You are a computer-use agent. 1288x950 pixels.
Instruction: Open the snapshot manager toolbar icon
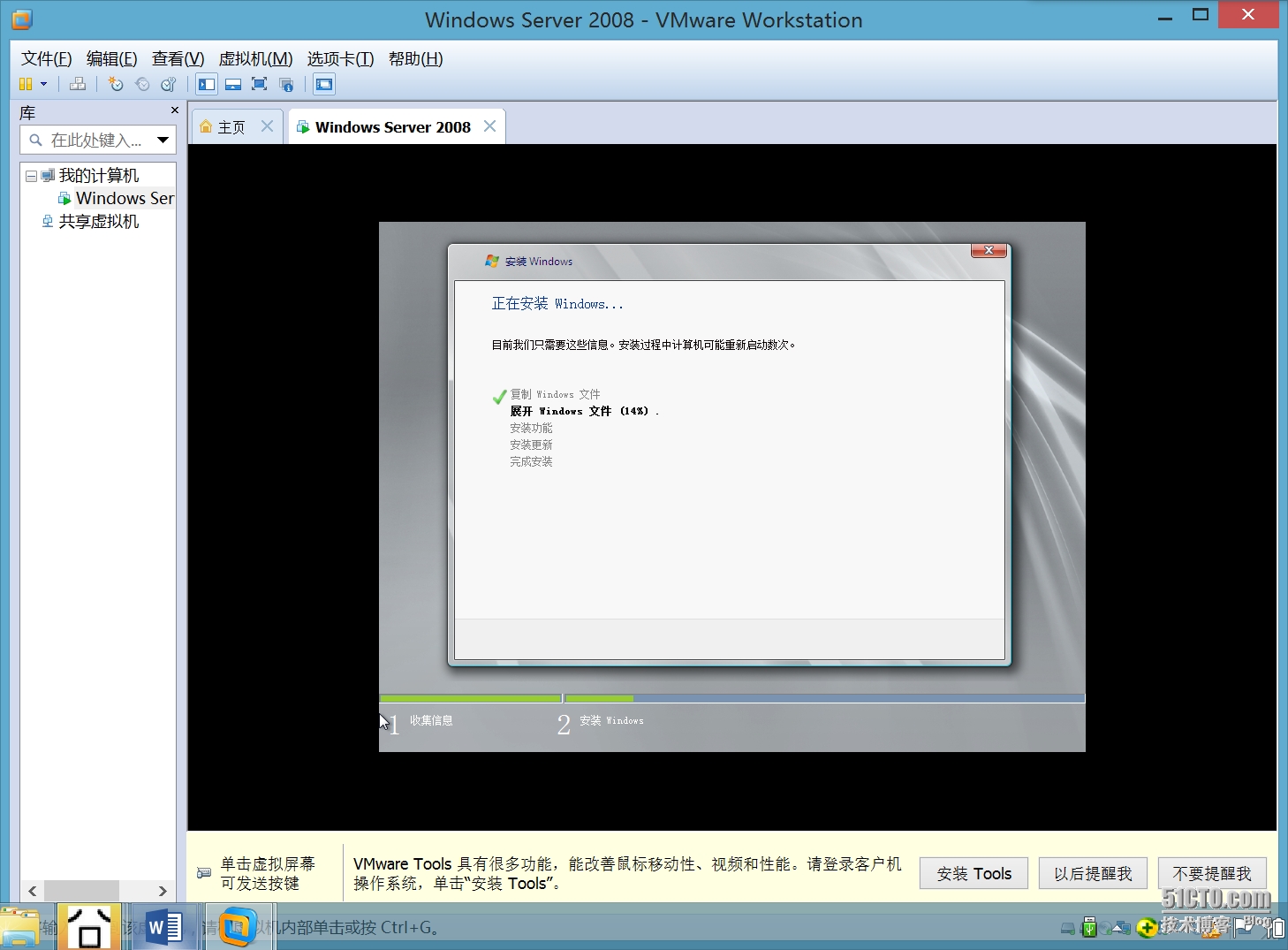[x=169, y=84]
